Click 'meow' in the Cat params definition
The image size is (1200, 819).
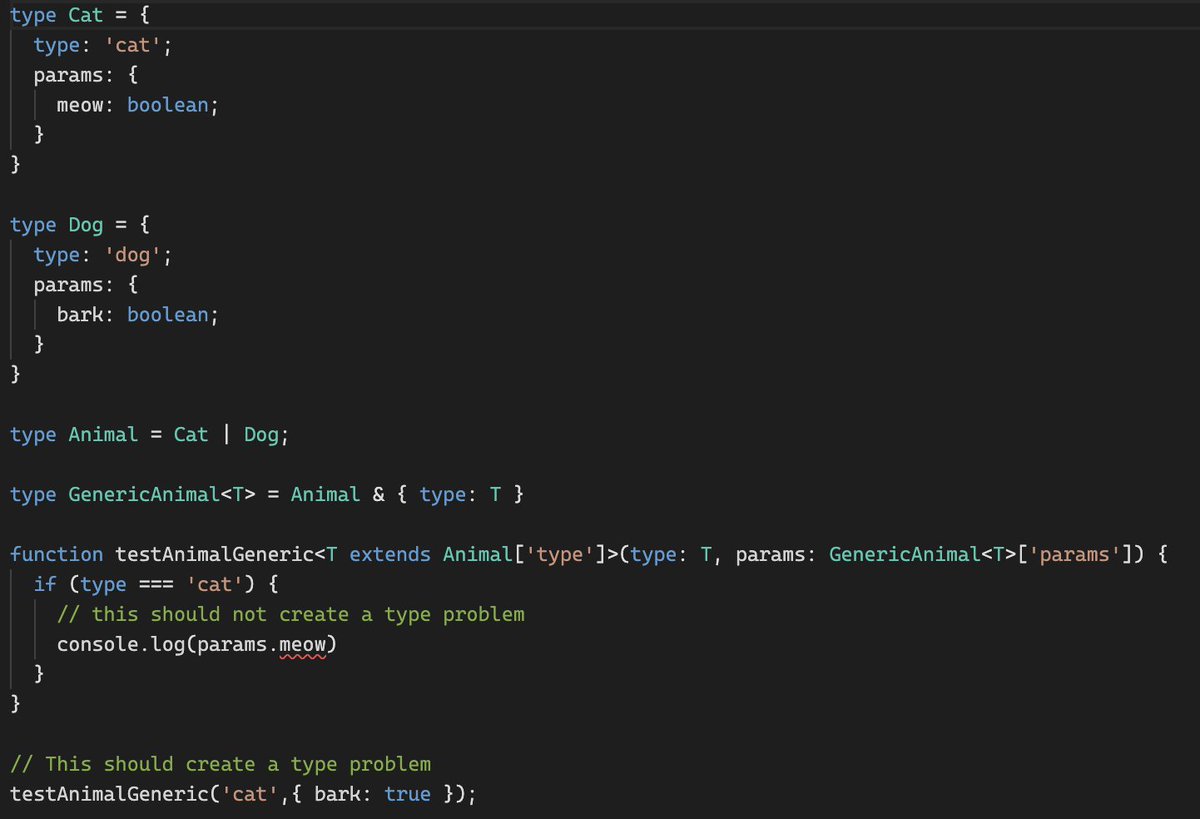coord(80,105)
